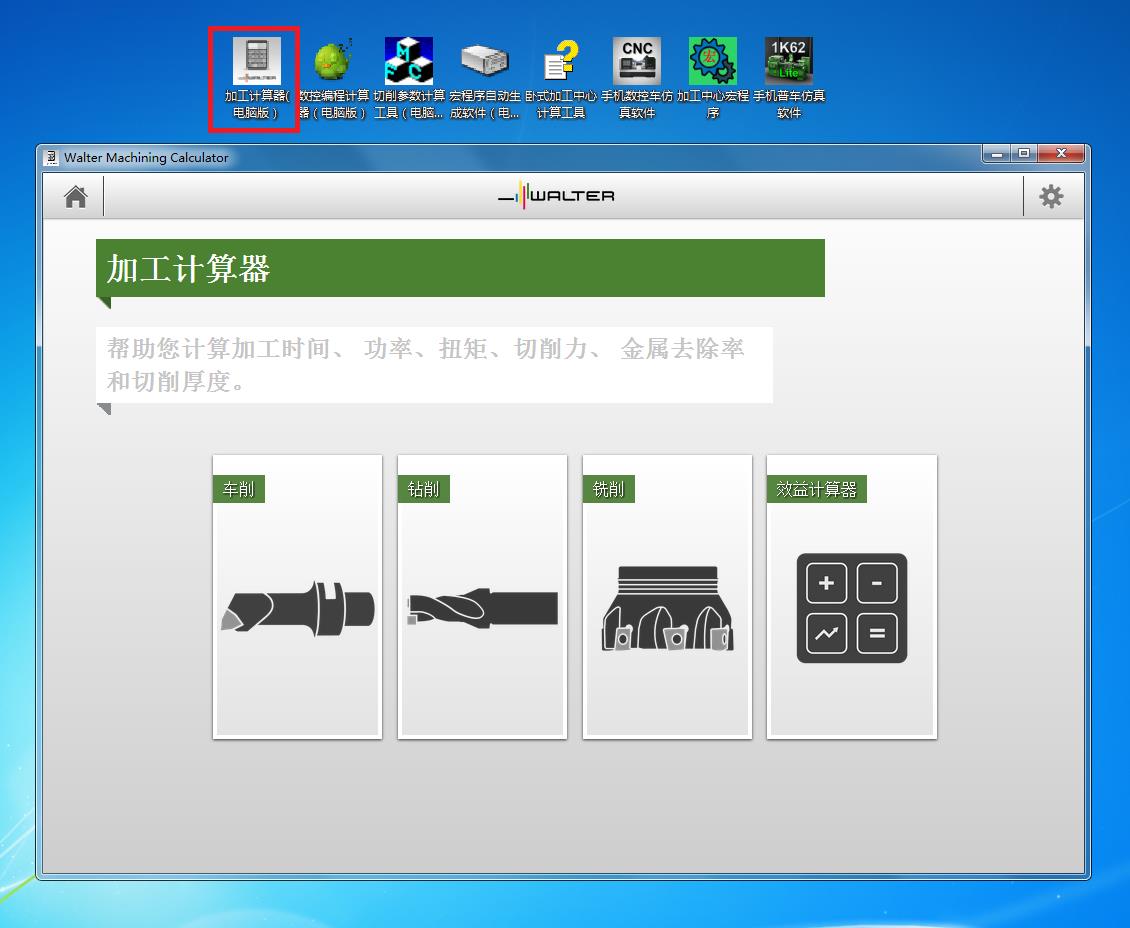Click the Walter logo in header
1130x928 pixels.
tap(557, 196)
